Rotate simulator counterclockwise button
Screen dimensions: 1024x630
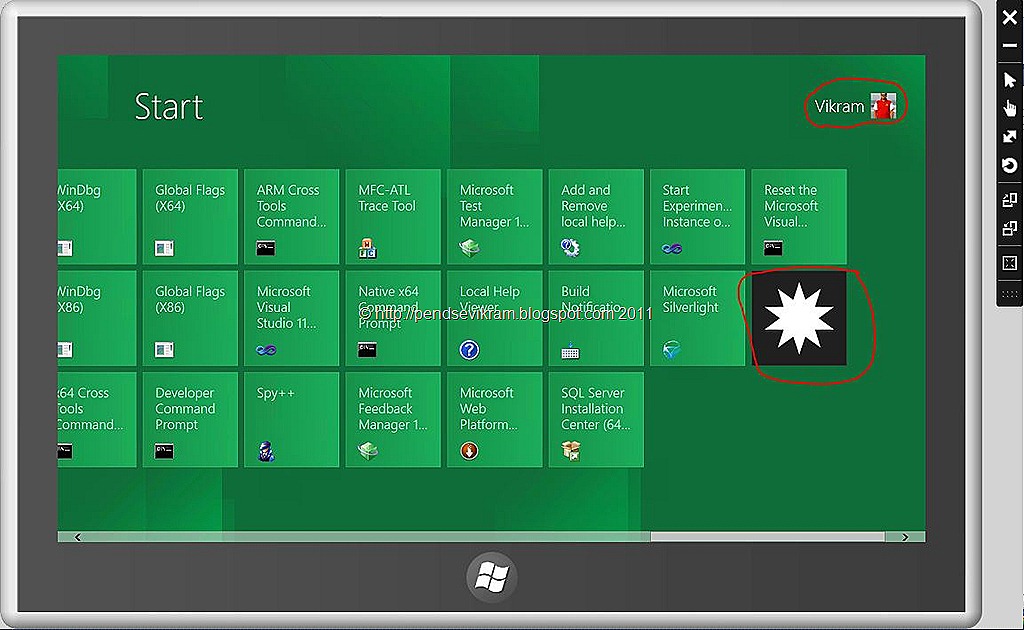click(1010, 228)
